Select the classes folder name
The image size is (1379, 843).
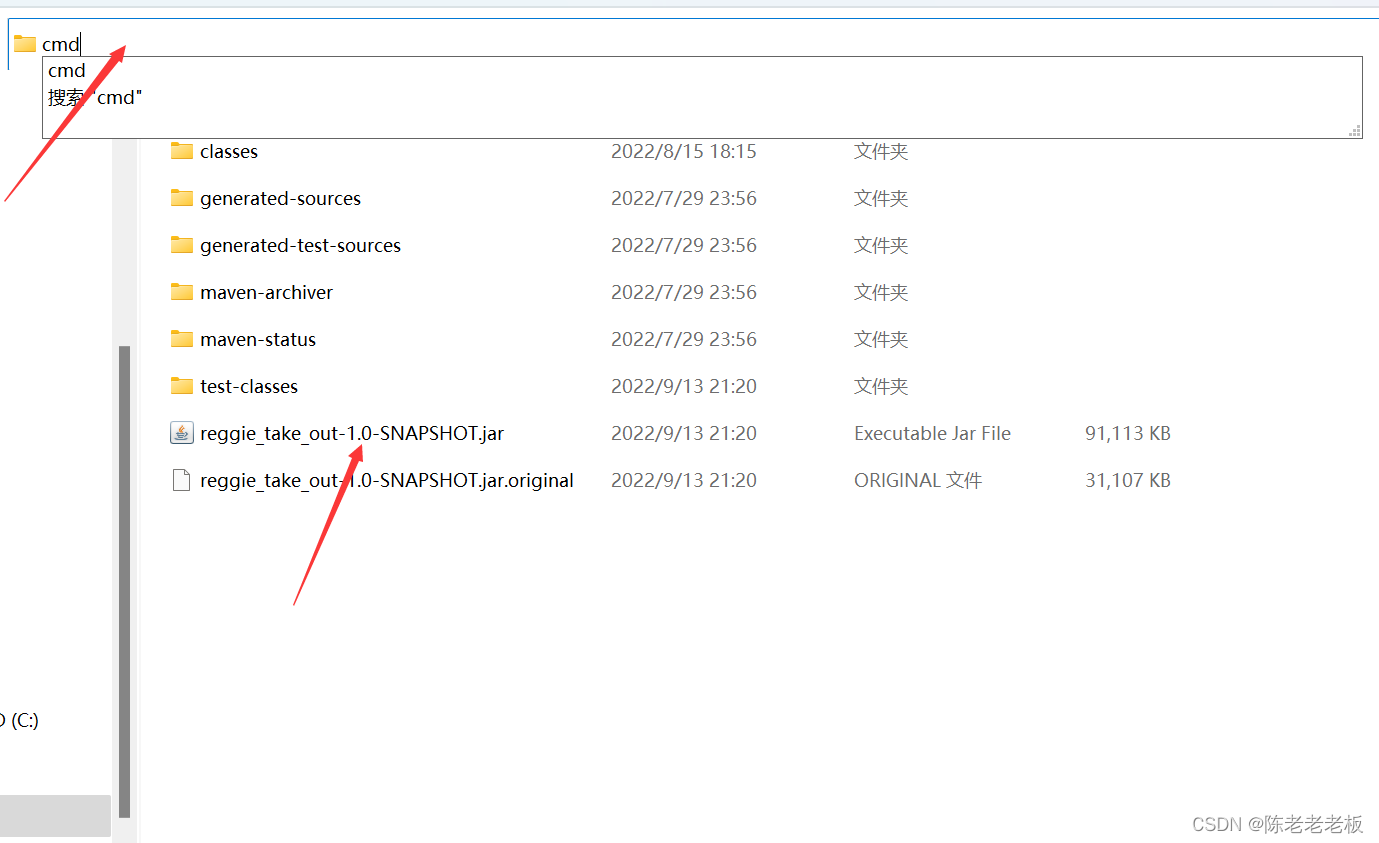coord(229,152)
